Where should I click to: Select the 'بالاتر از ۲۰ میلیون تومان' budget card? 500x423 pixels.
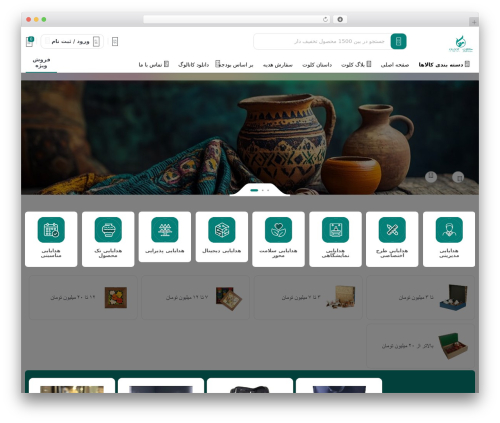(420, 346)
